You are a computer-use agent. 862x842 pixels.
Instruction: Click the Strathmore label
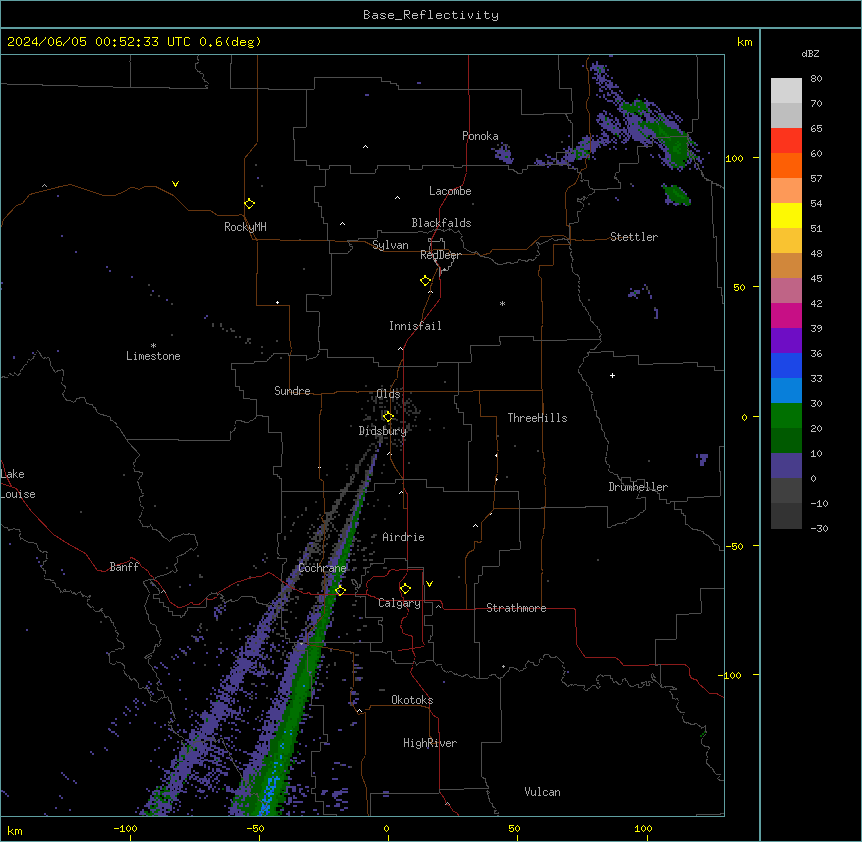coord(516,608)
